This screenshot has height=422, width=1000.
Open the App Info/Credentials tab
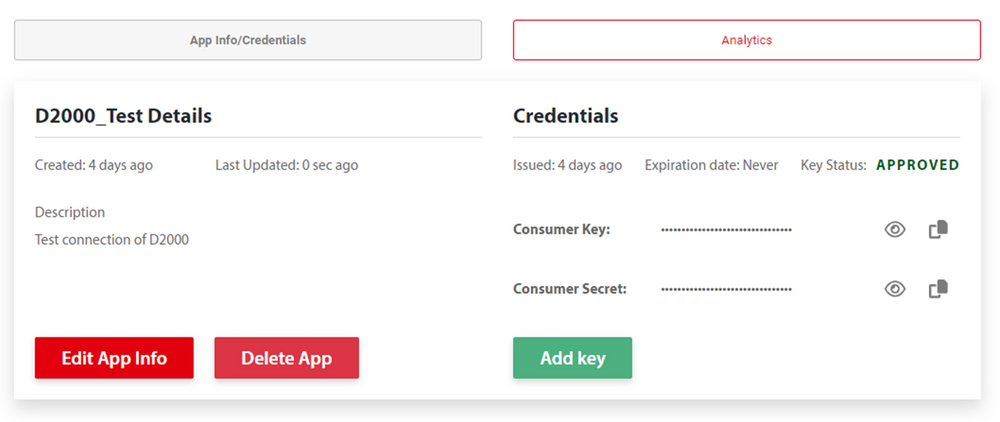point(248,40)
